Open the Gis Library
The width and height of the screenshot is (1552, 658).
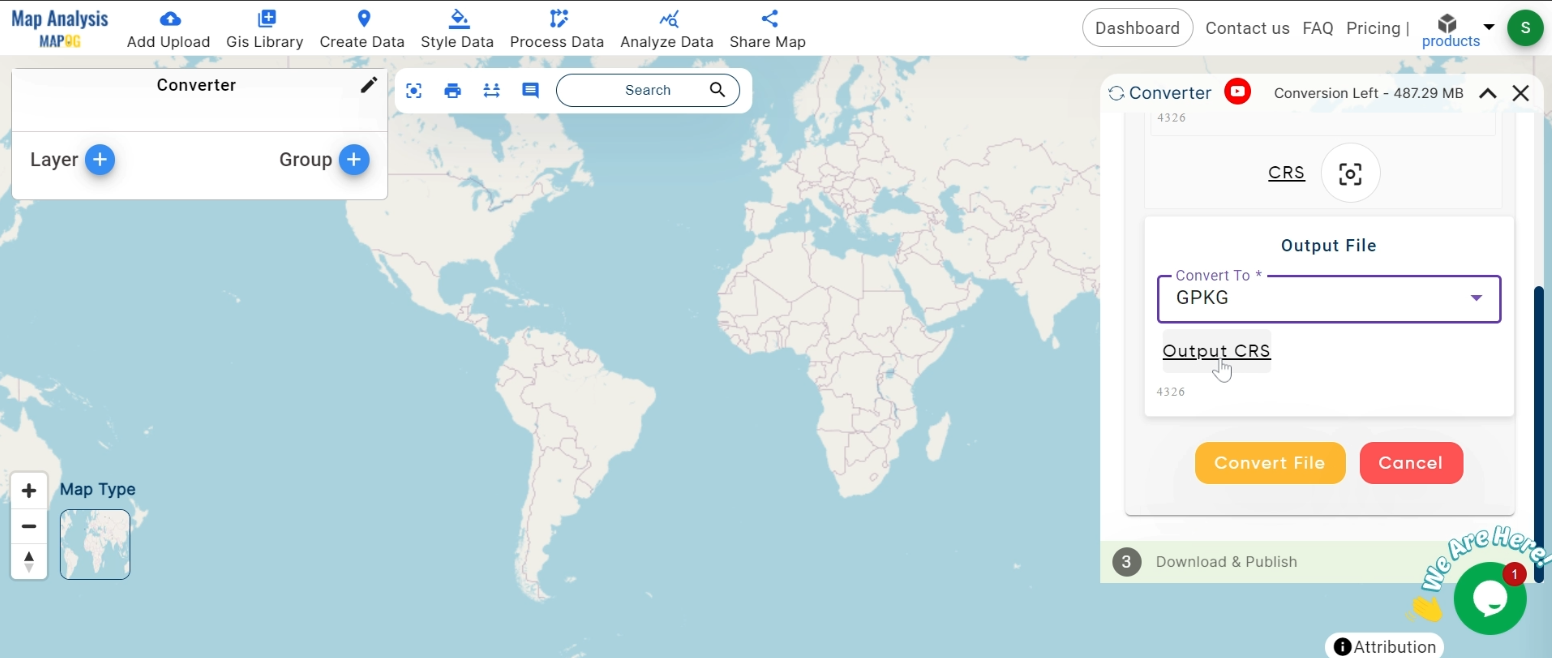264,28
